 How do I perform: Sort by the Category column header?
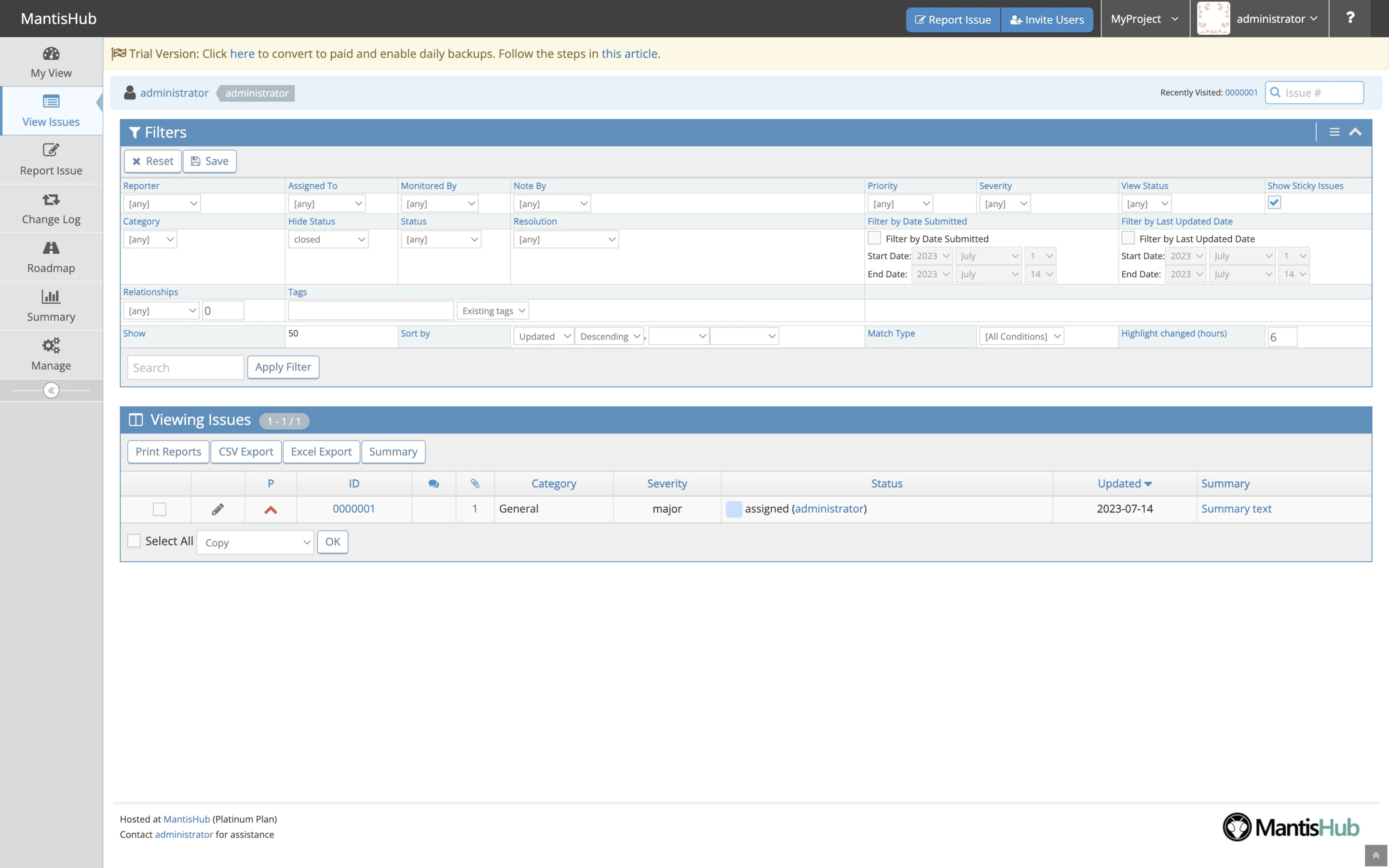pyautogui.click(x=554, y=484)
